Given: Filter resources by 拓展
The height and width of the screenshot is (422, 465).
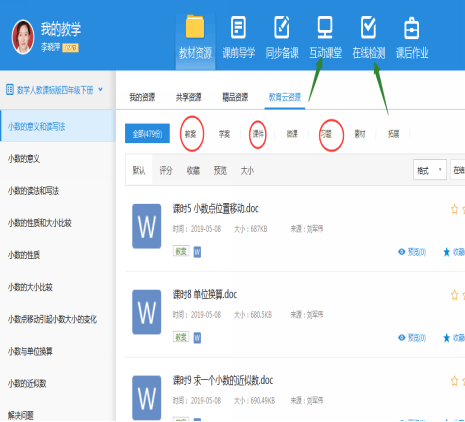Looking at the screenshot, I should pos(394,134).
